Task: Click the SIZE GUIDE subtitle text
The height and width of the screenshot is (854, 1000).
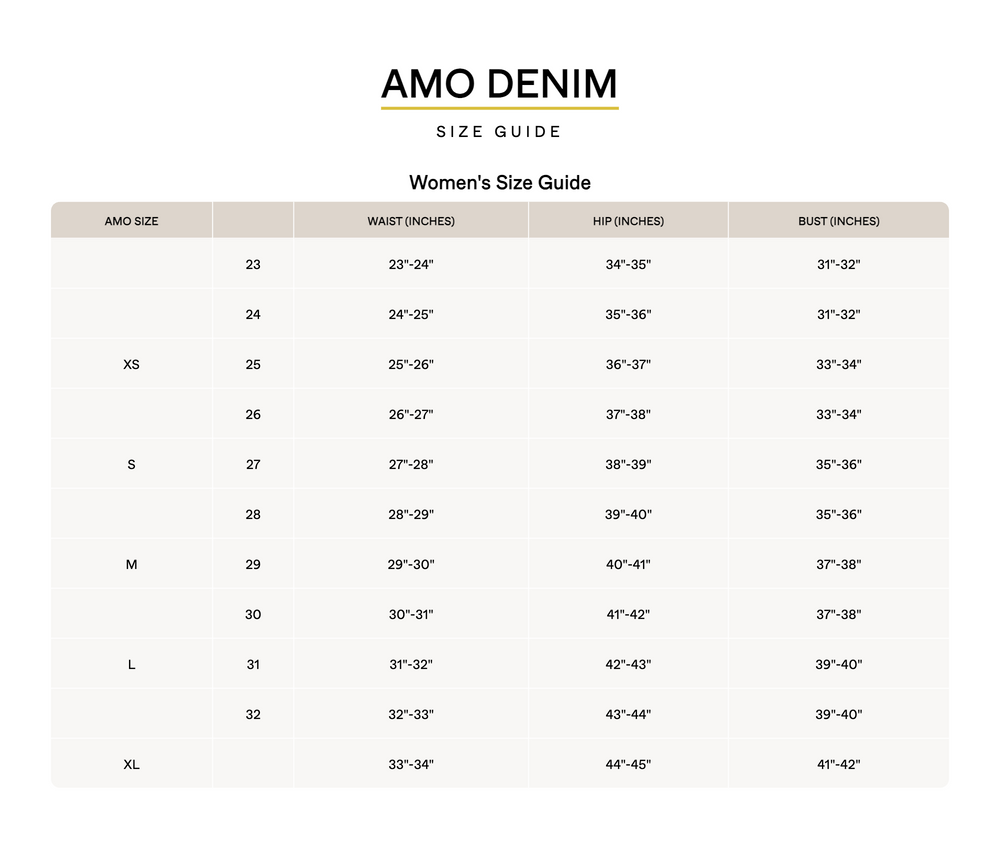Action: [x=499, y=132]
